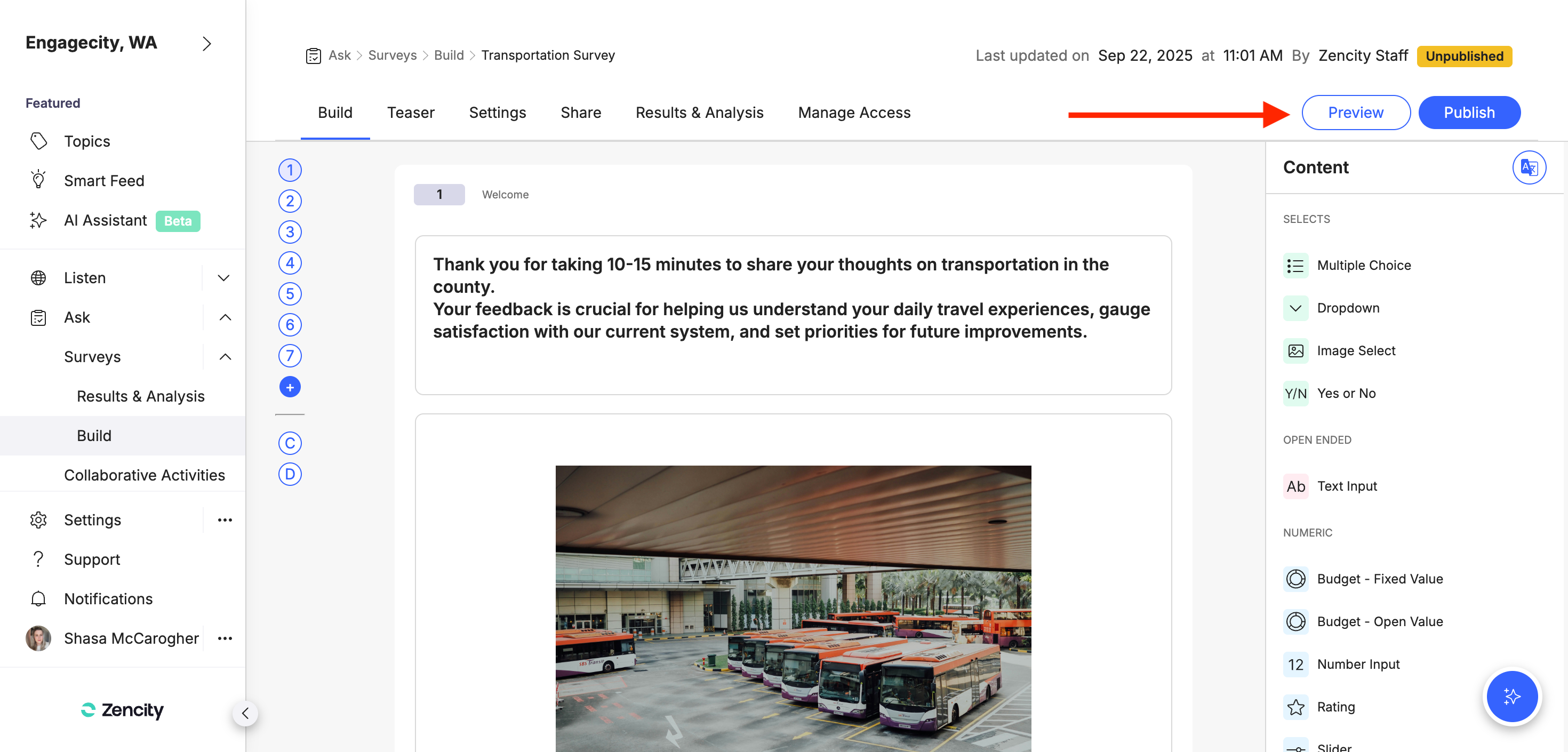Screen dimensions: 1568x752
Task: Open Engagecity, WA organization switcher arrow
Action: [x=206, y=44]
